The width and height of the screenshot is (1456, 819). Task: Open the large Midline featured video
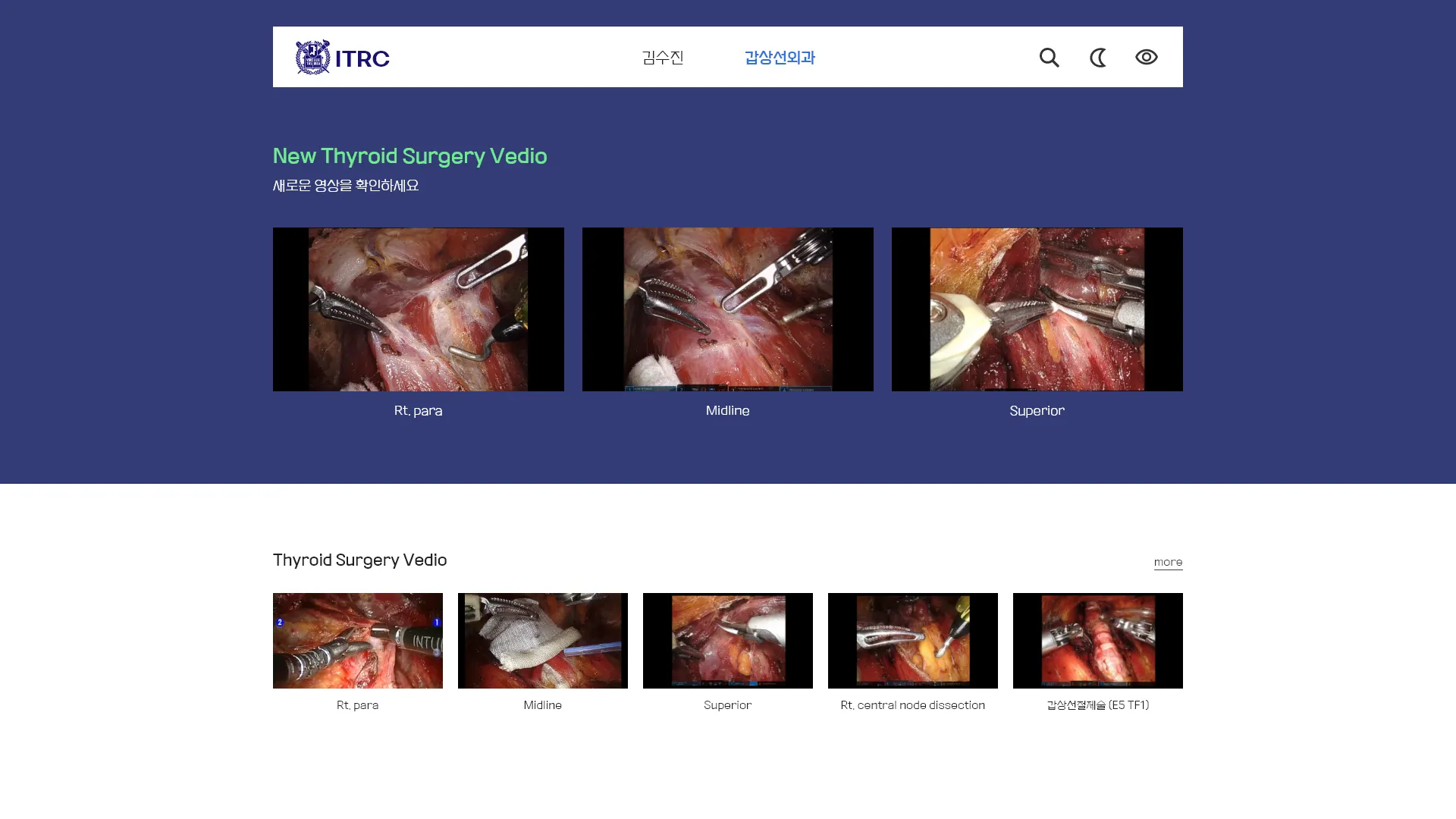(727, 309)
